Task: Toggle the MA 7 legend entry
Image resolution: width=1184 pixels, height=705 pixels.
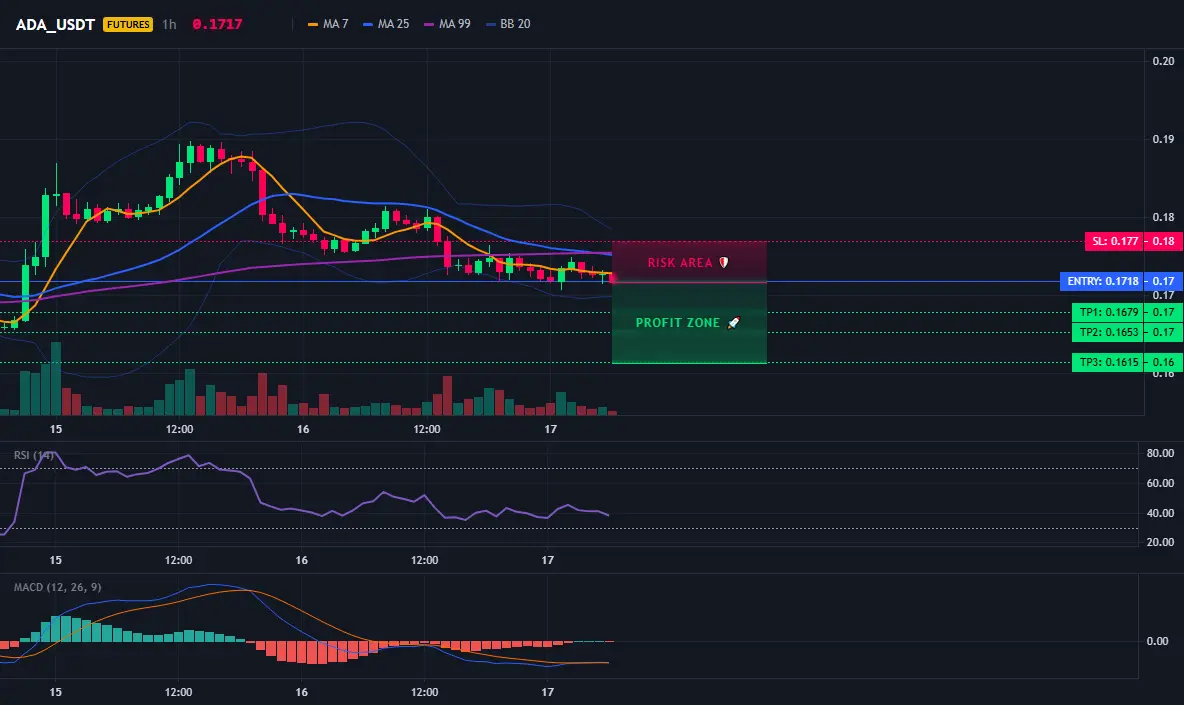Action: click(x=328, y=24)
